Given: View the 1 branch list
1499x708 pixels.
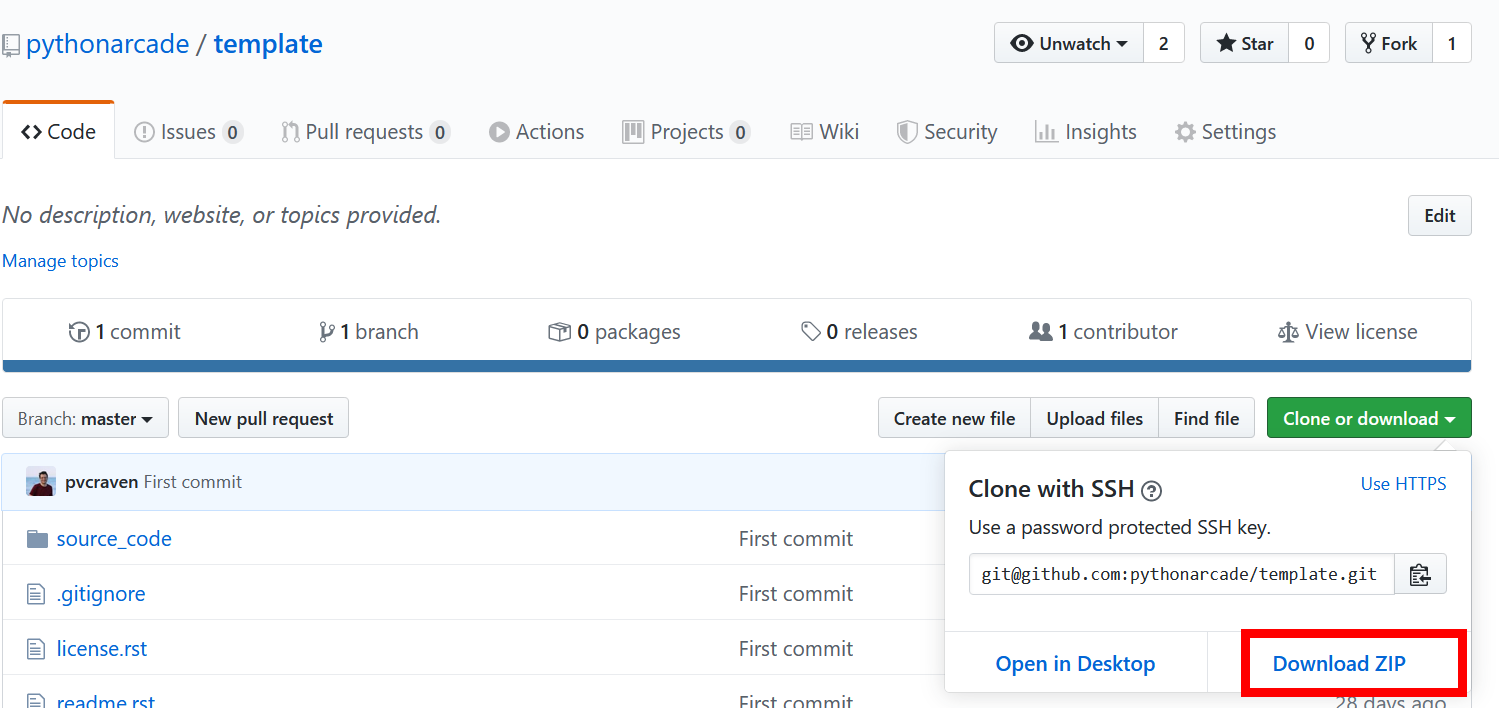Looking at the screenshot, I should pyautogui.click(x=368, y=332).
